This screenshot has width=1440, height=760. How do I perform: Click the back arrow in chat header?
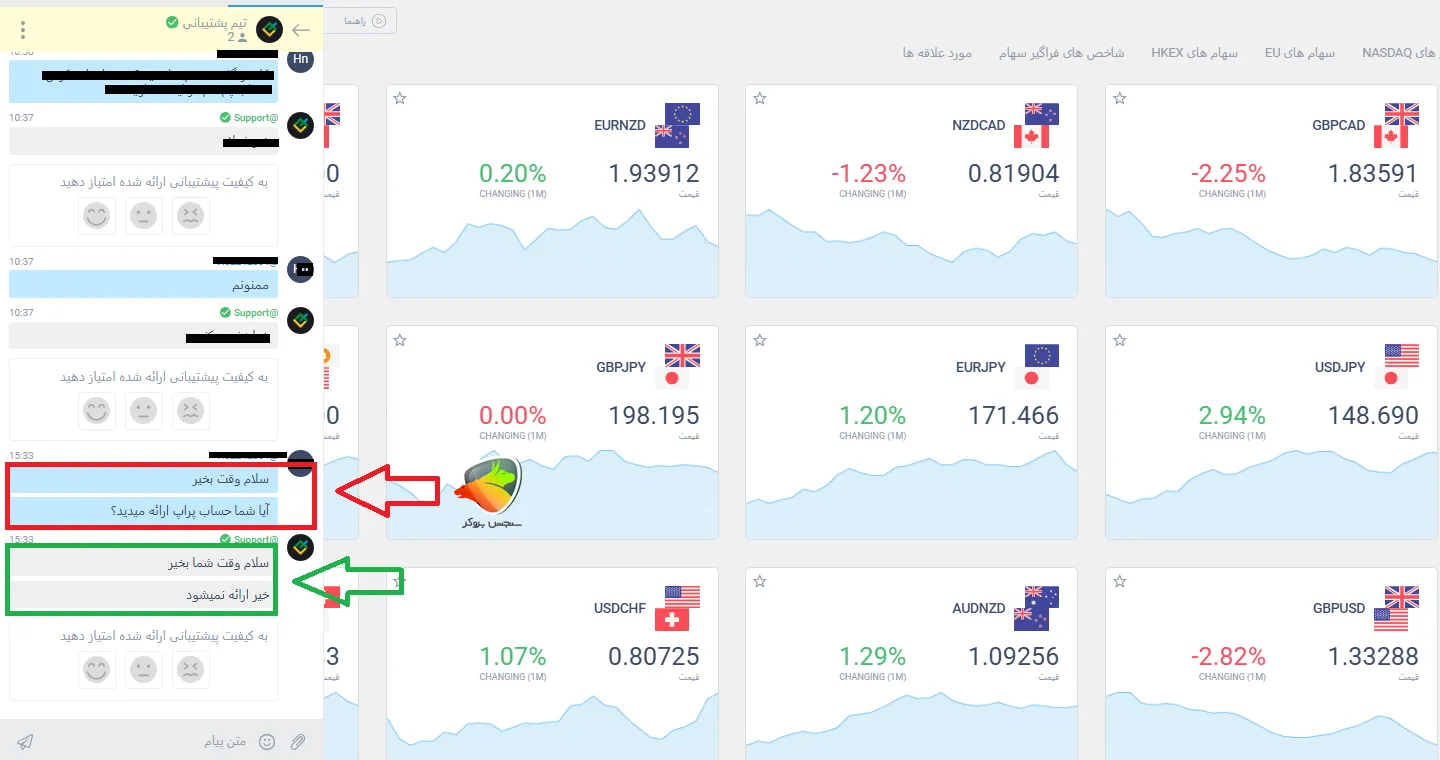[x=301, y=30]
